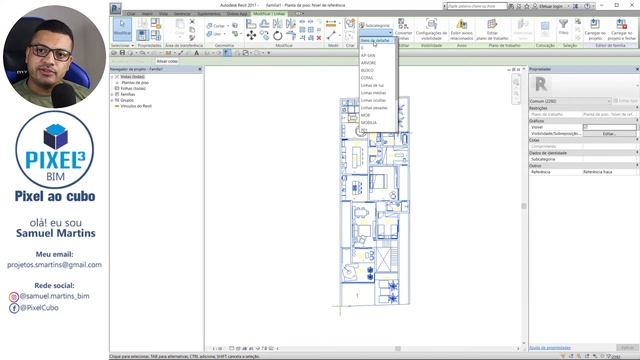This screenshot has width=640, height=360.
Task: Select 'CORAL' in subcategory list
Action: 367,78
